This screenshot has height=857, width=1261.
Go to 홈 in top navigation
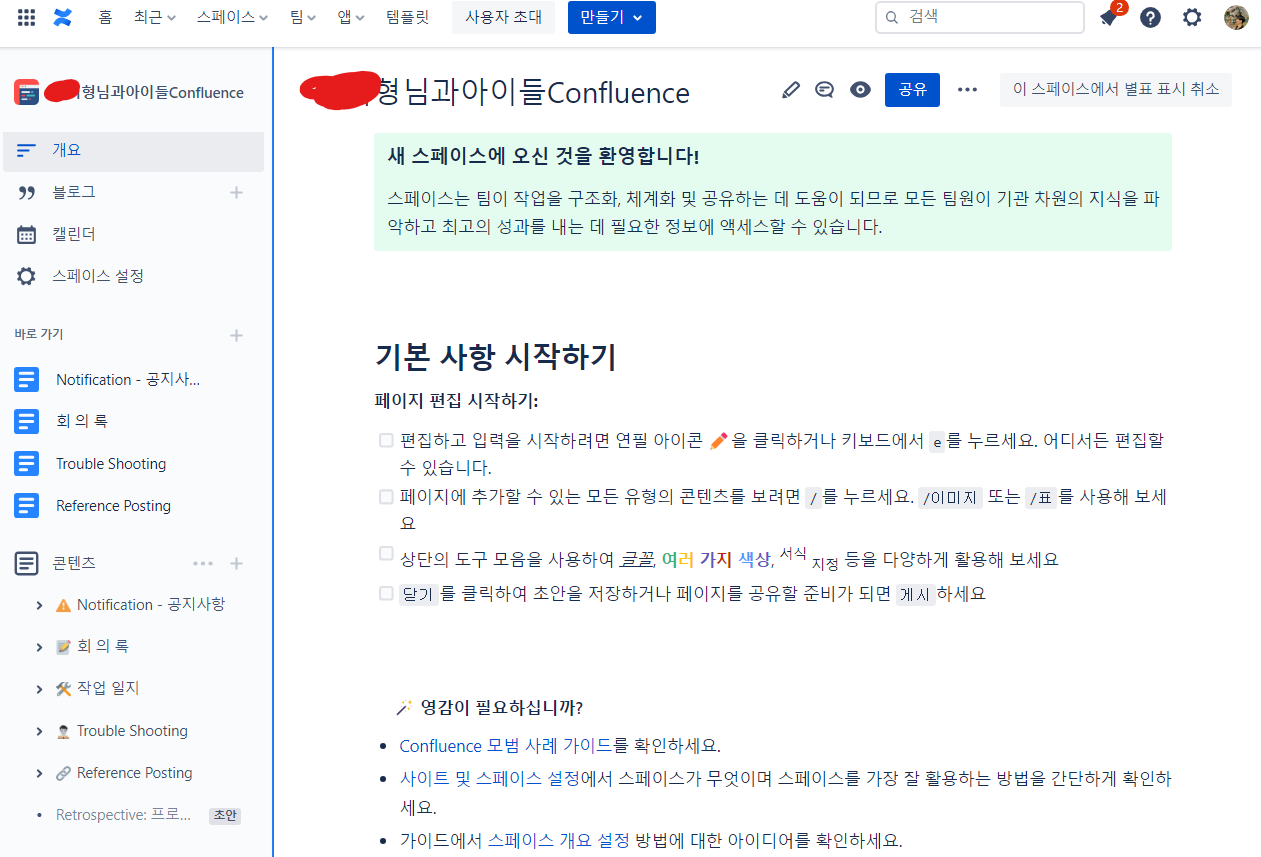[x=105, y=17]
